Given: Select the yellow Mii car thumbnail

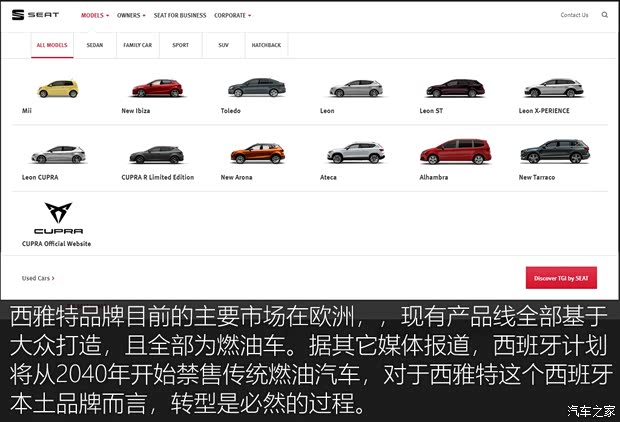Looking at the screenshot, I should (58, 89).
